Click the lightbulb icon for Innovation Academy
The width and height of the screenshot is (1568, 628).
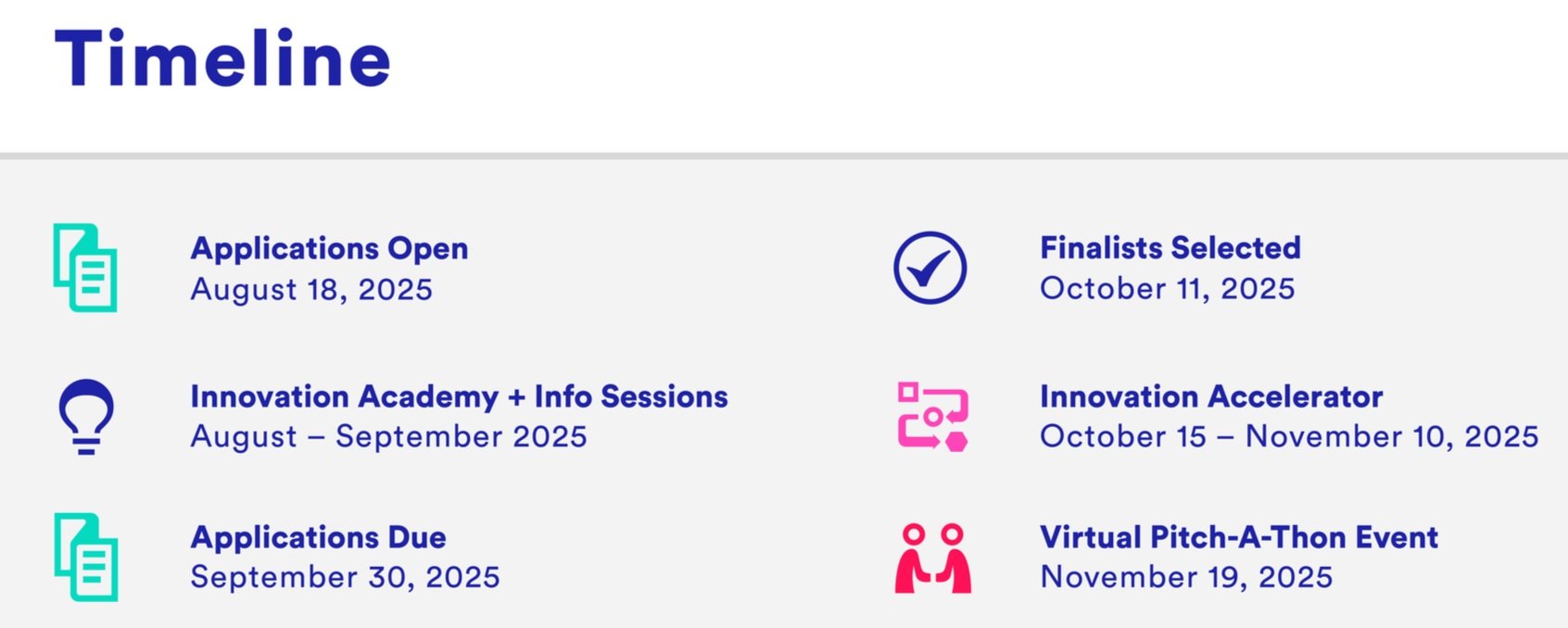point(86,417)
